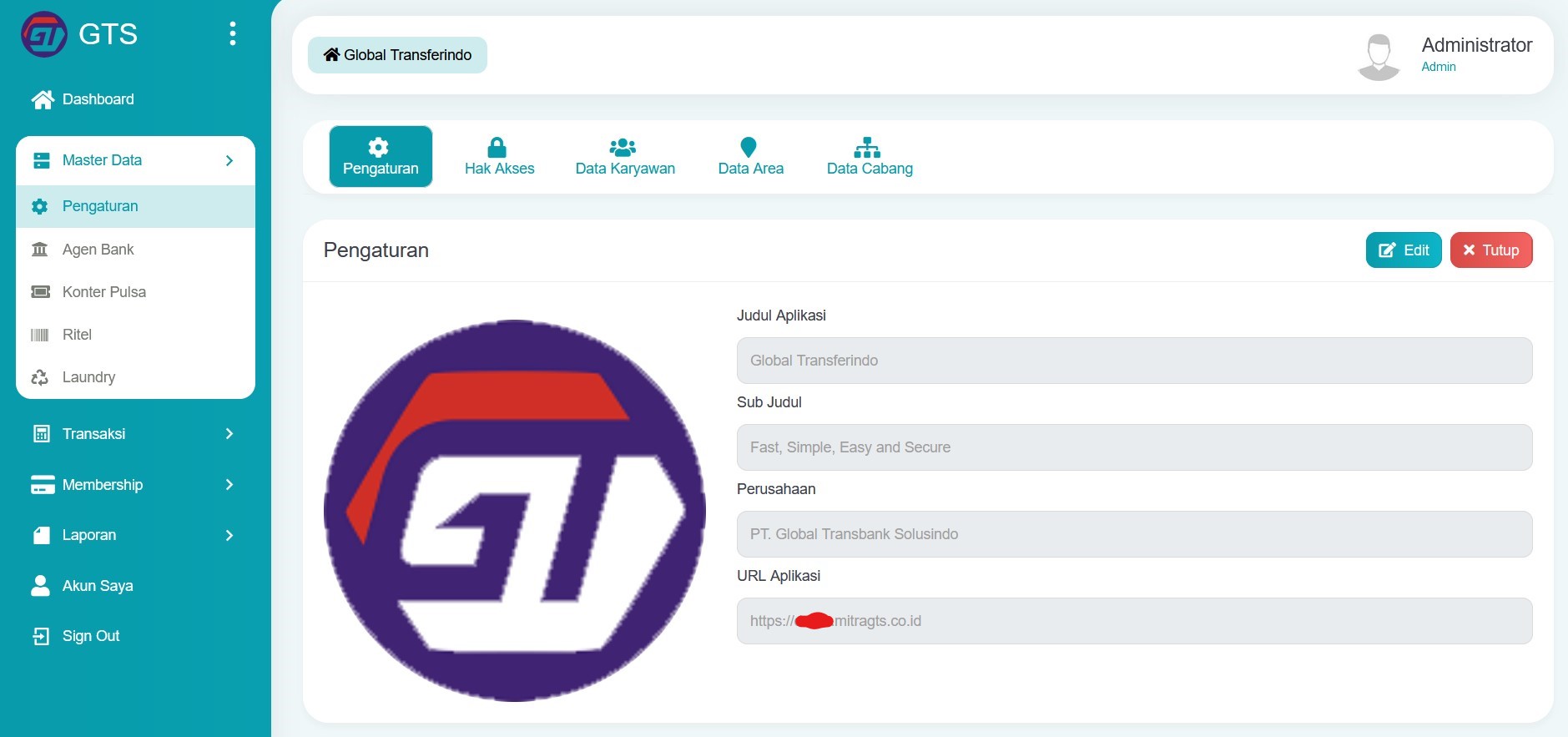The height and width of the screenshot is (737, 1568).
Task: Click the Membership card icon
Action: [x=43, y=485]
